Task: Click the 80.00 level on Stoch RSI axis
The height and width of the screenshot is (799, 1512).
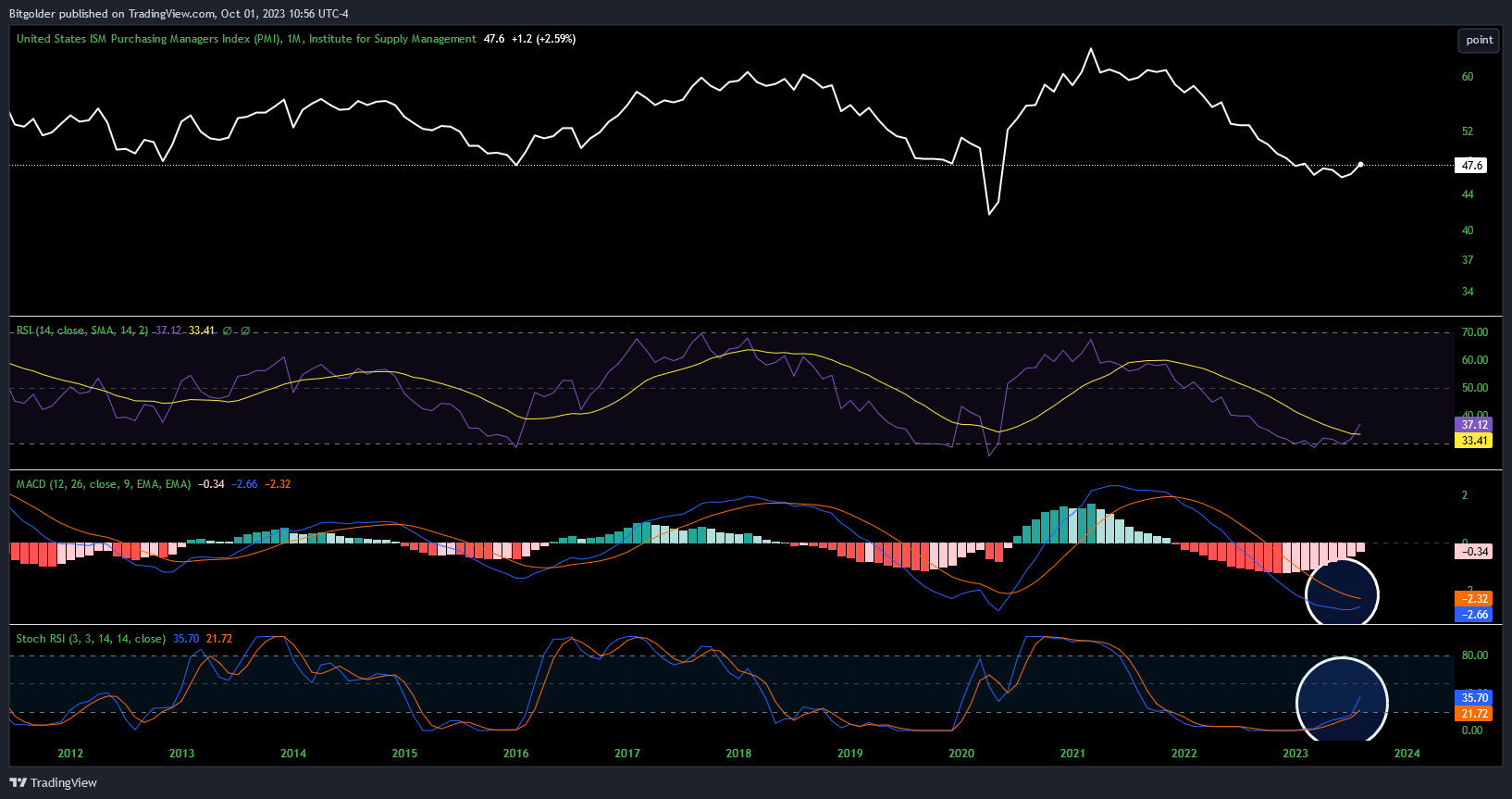Action: point(1475,655)
